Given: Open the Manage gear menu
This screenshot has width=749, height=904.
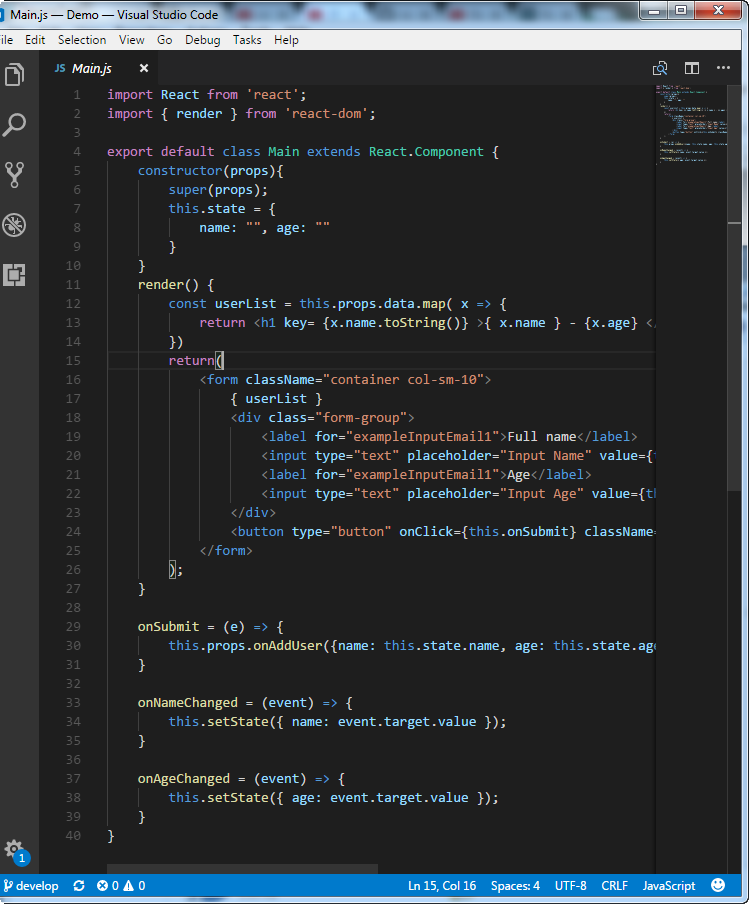Looking at the screenshot, I should point(14,850).
